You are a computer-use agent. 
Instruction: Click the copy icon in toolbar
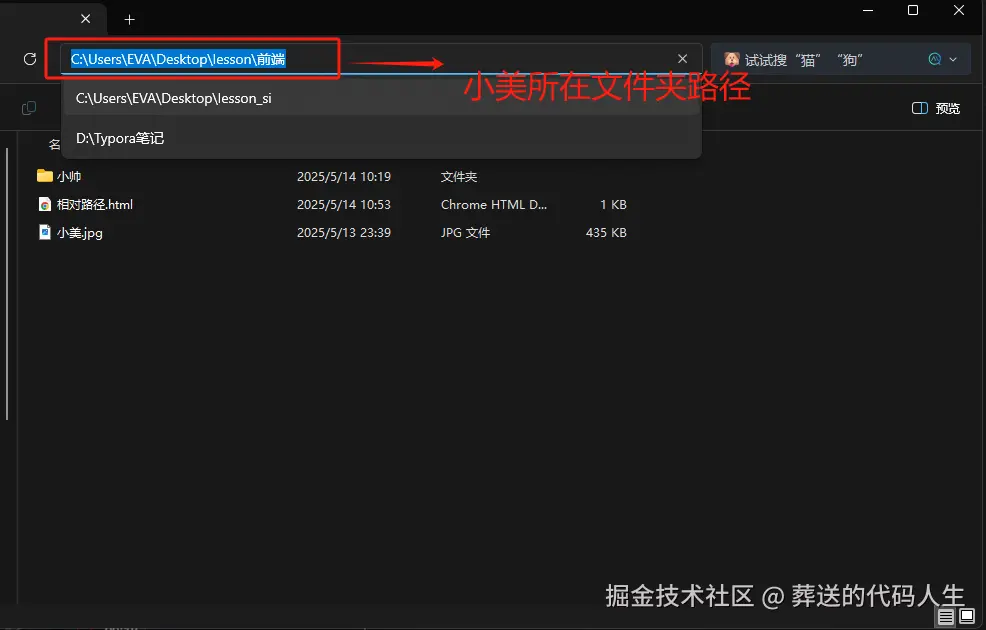tap(29, 108)
